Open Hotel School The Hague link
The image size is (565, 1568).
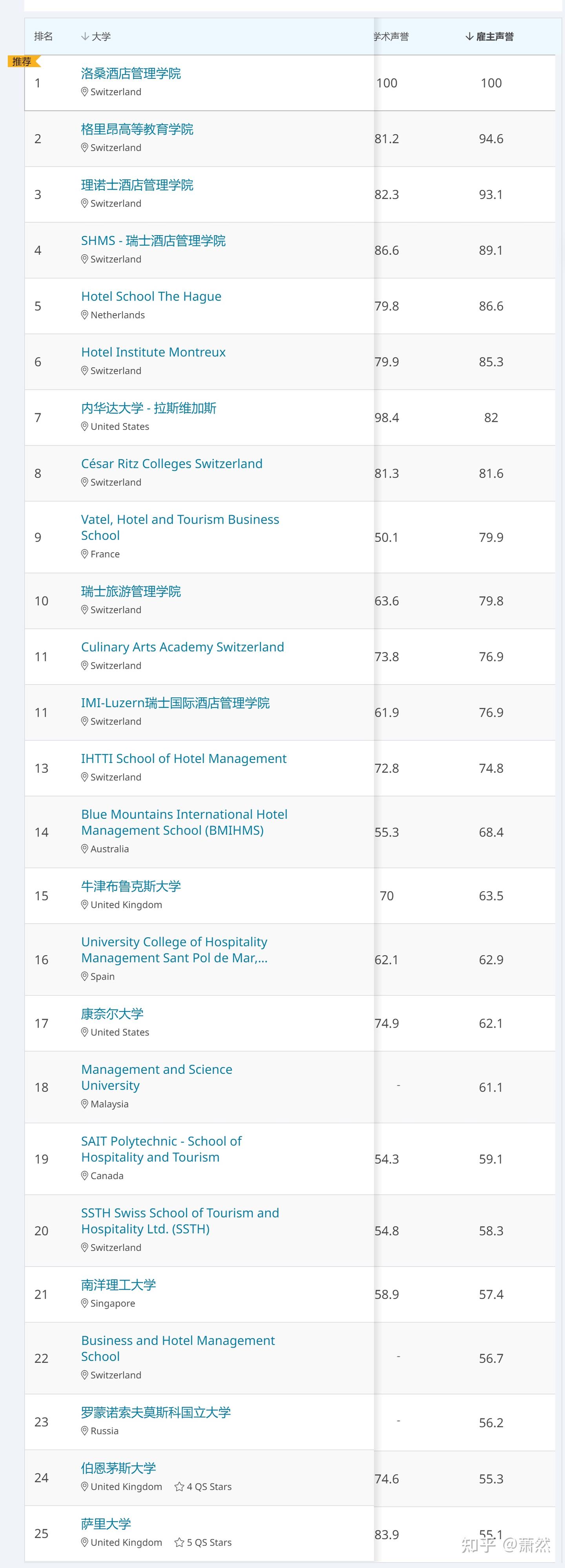[151, 296]
